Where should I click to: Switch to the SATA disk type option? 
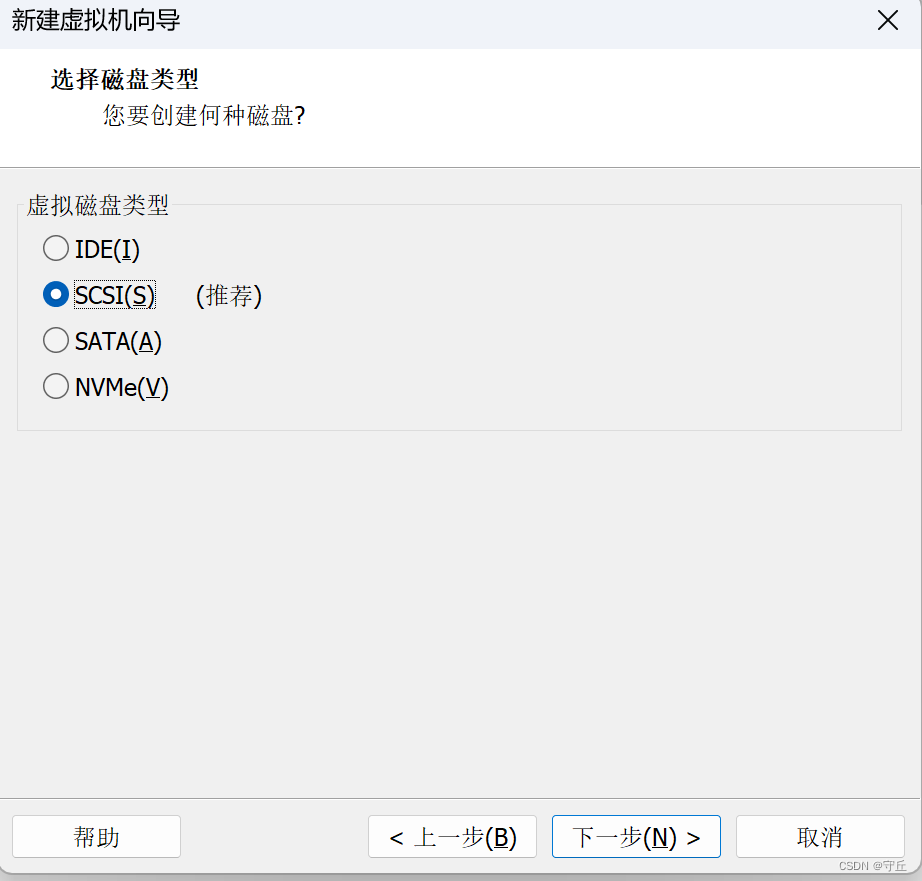pos(56,340)
